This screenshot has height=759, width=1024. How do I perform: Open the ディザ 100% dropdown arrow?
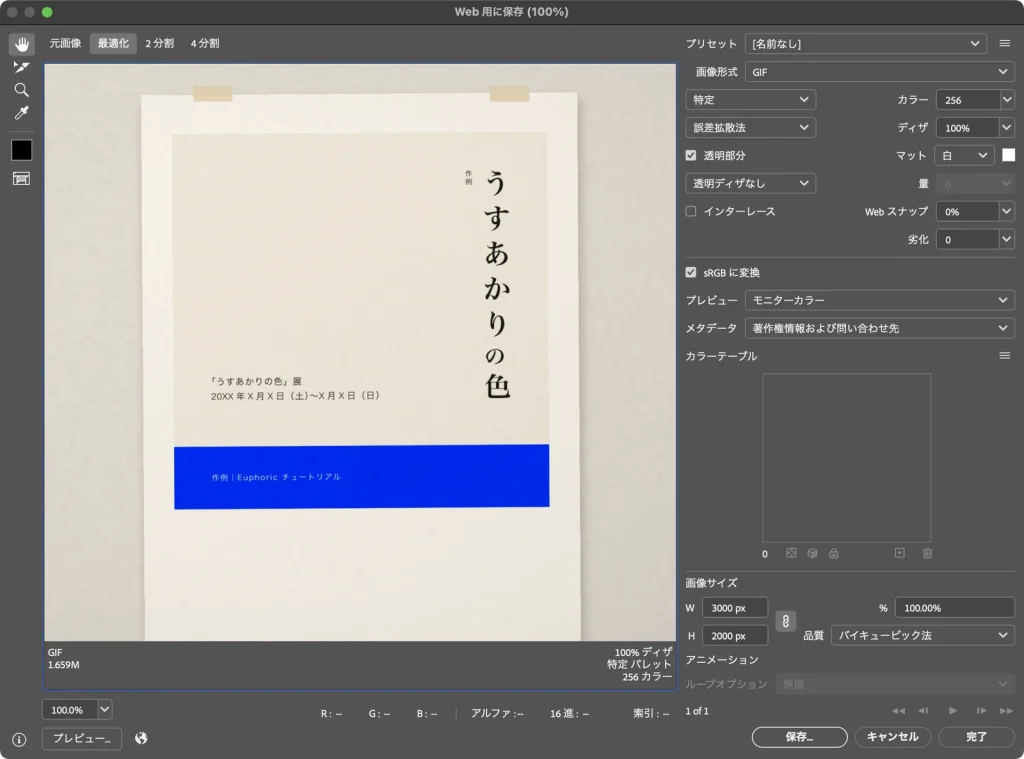pos(1007,128)
